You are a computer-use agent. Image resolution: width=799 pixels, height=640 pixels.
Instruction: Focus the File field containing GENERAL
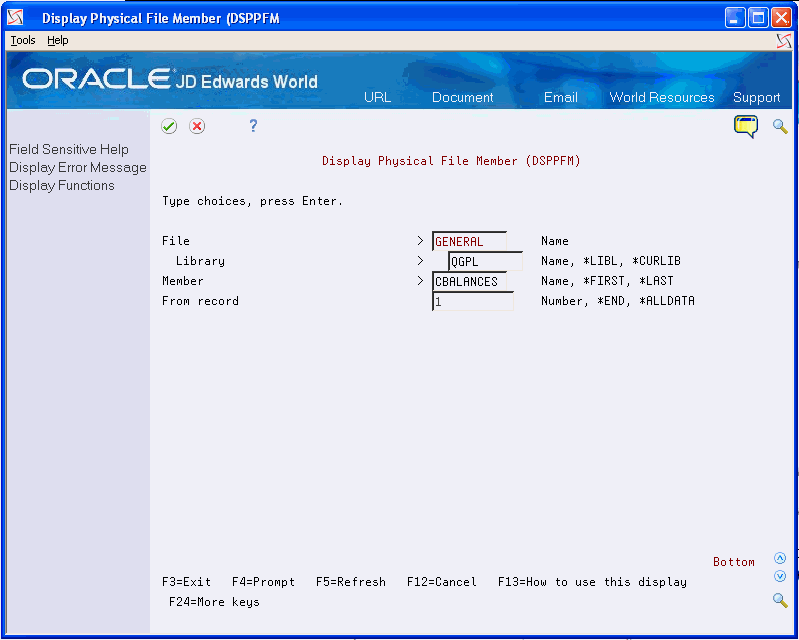(x=469, y=241)
